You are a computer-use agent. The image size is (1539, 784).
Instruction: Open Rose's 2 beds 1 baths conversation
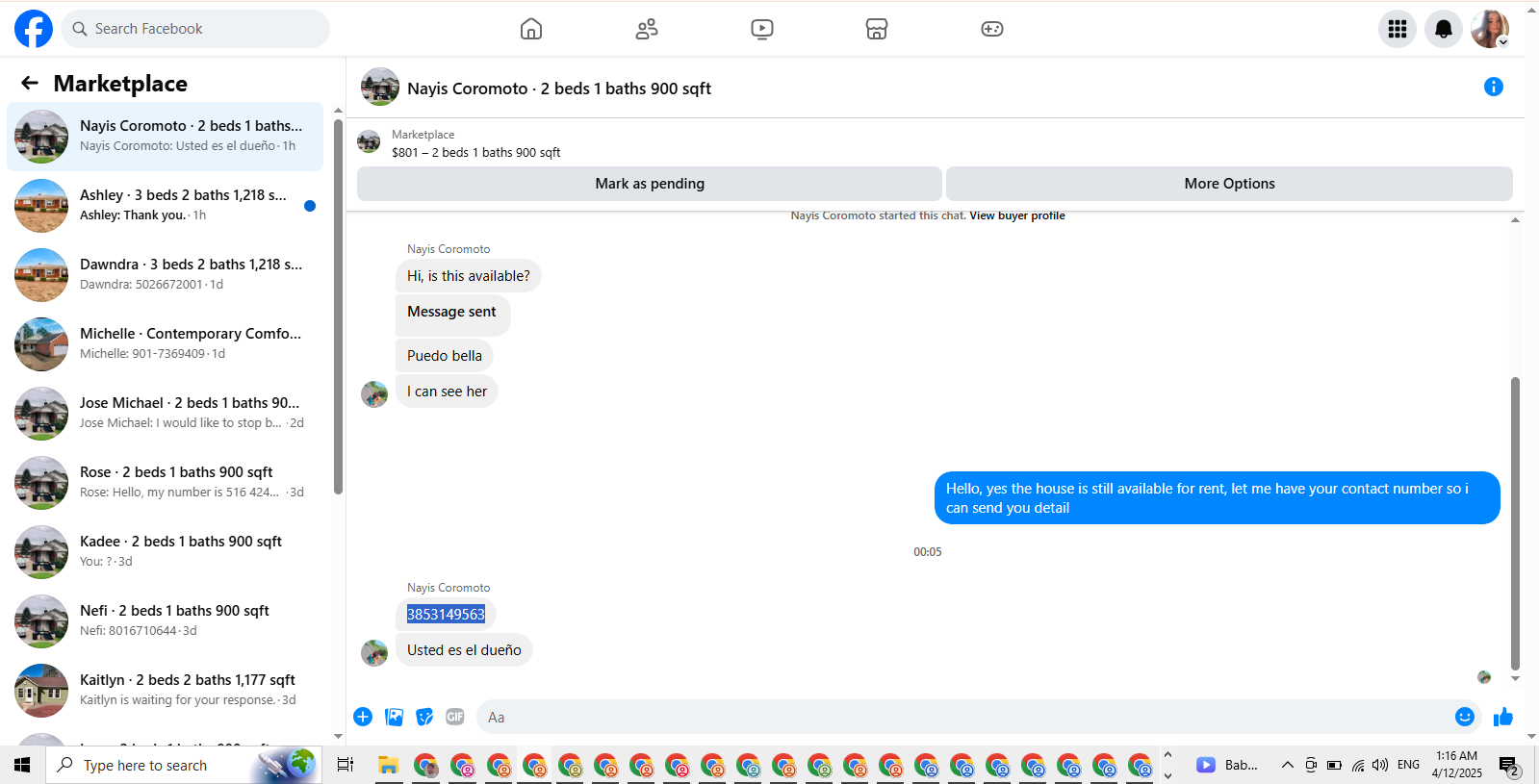[x=166, y=483]
